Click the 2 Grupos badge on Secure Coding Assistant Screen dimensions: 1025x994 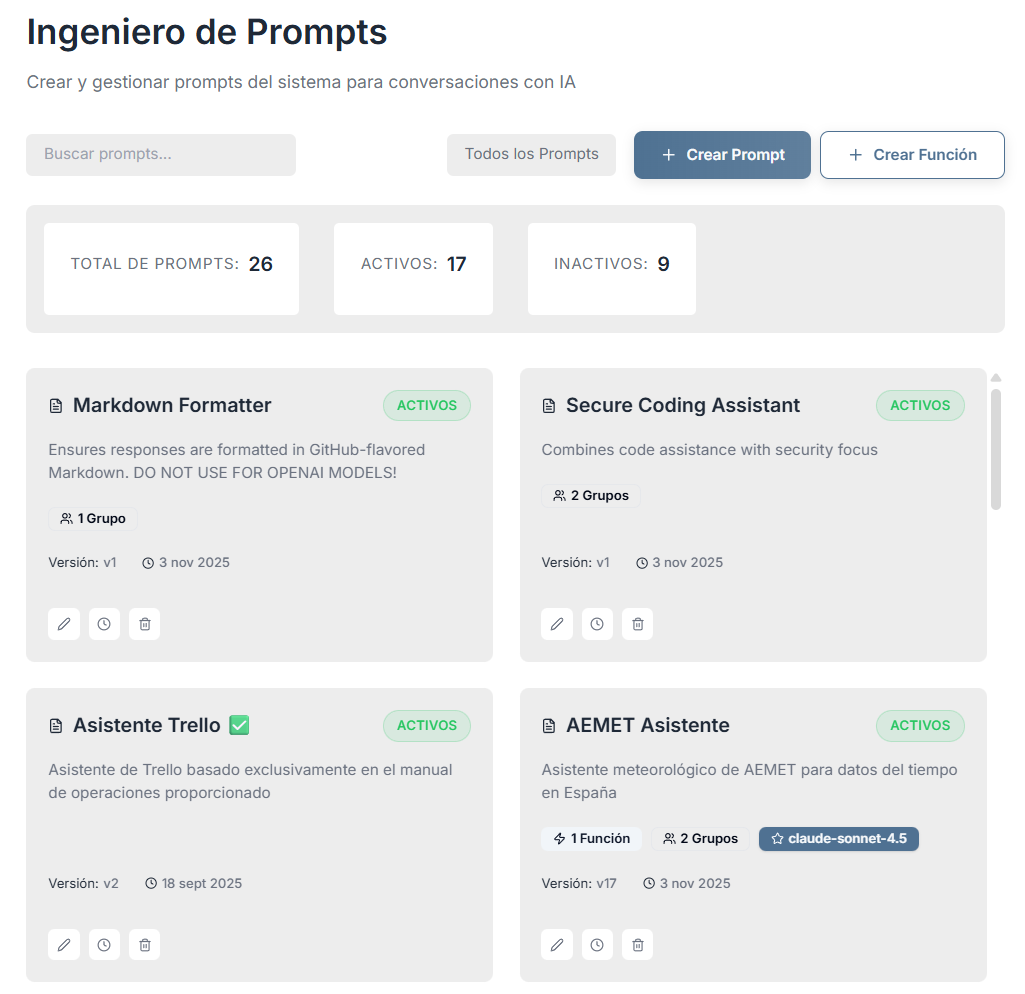pos(591,495)
